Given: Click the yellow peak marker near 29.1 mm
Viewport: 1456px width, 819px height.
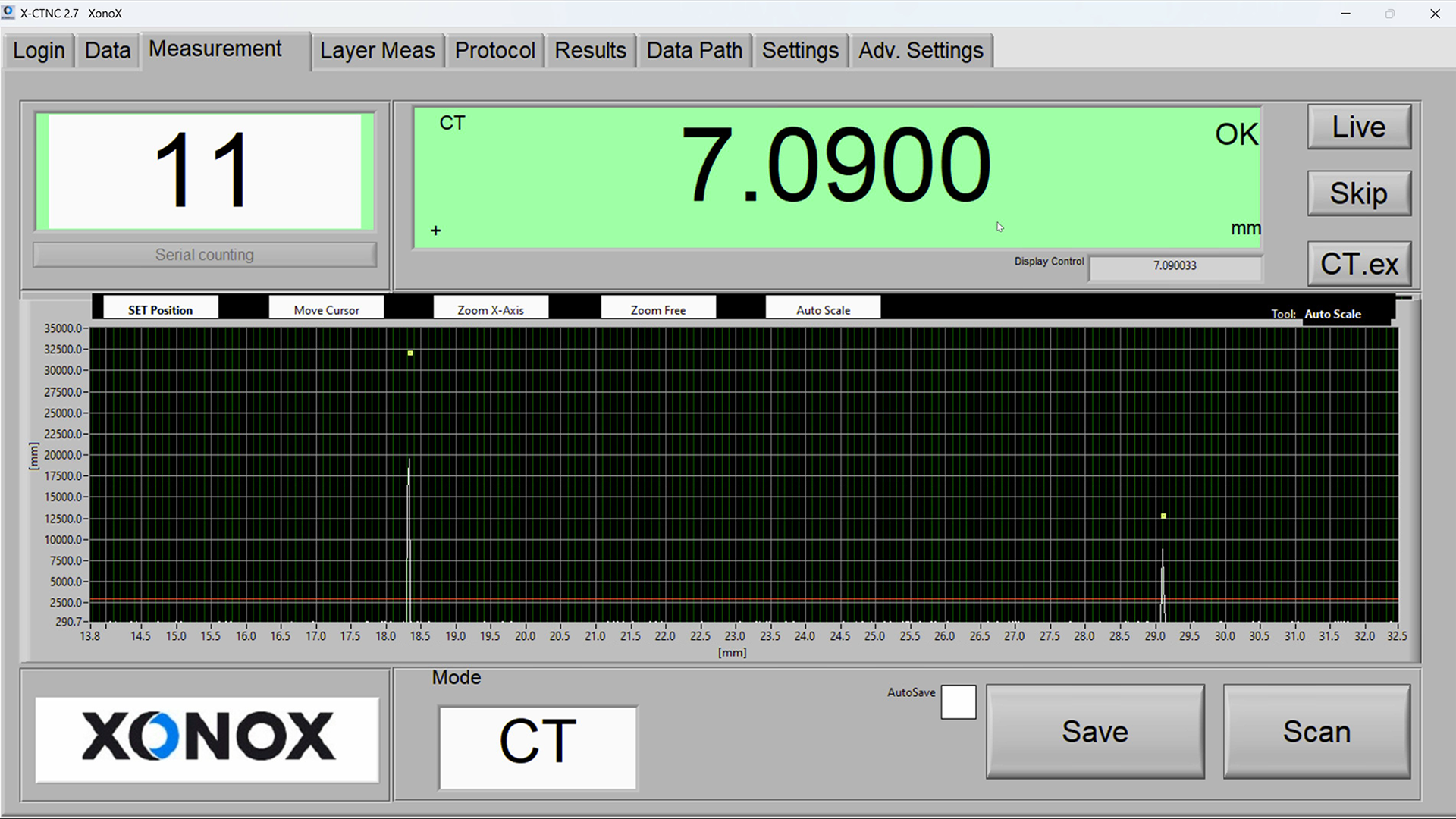Looking at the screenshot, I should click(1163, 516).
